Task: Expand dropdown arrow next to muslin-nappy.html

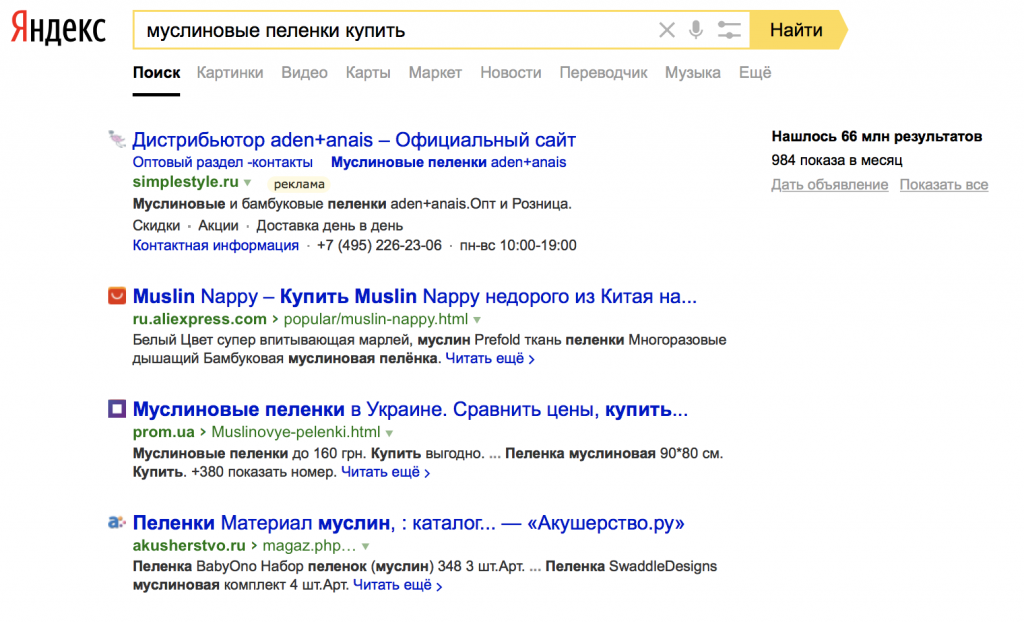Action: [x=477, y=320]
